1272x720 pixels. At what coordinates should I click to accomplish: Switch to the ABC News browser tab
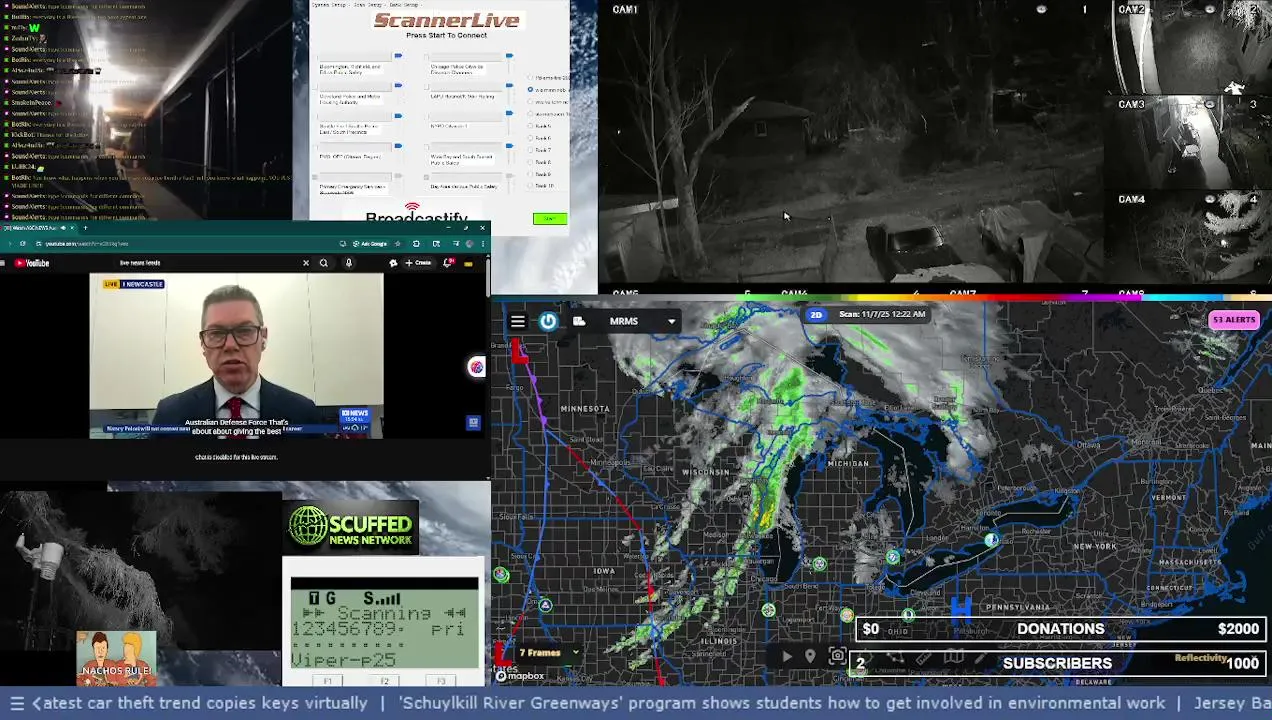pos(33,228)
